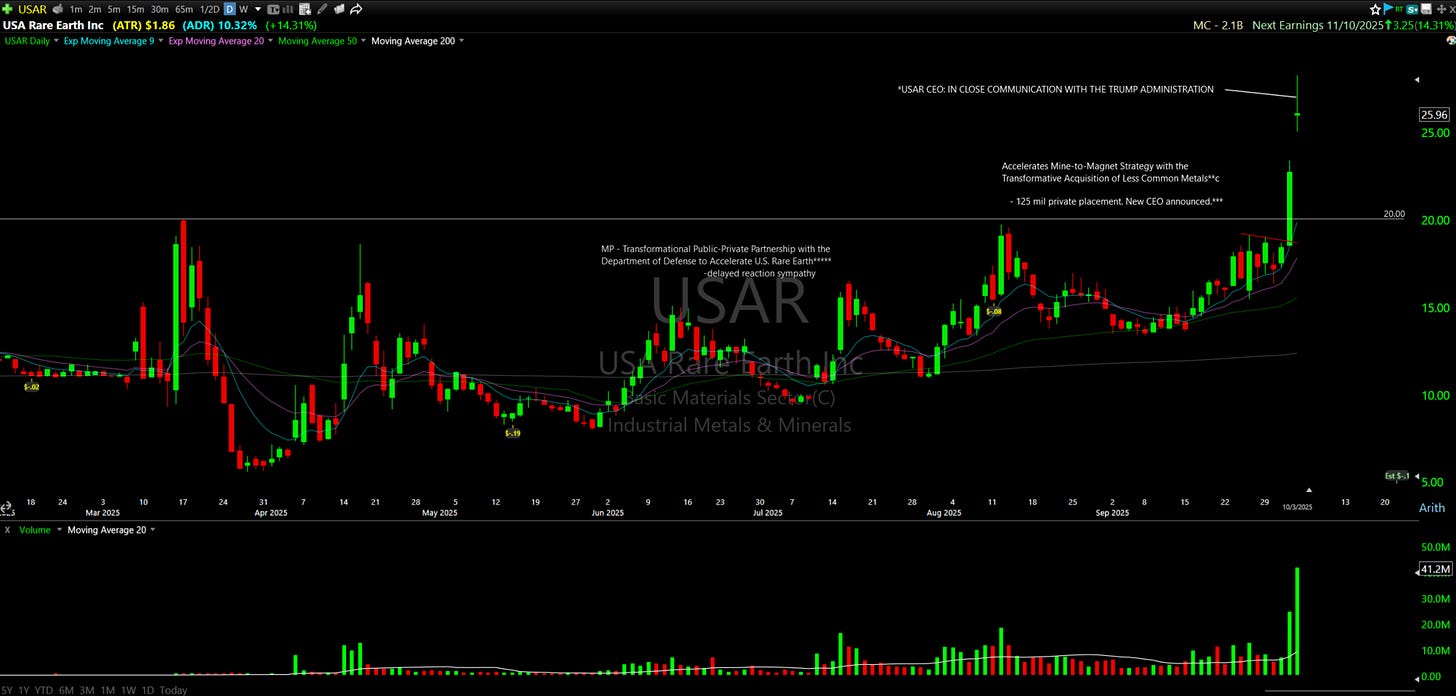Image resolution: width=1456 pixels, height=696 pixels.
Task: Click the save disk icon at top right
Action: pos(1426,9)
